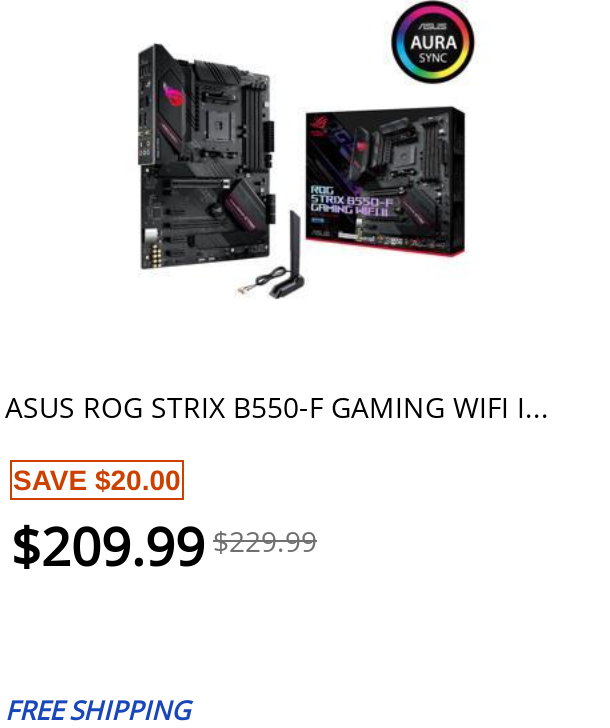Click the $209.99 current price
The image size is (610, 728).
[x=108, y=546]
